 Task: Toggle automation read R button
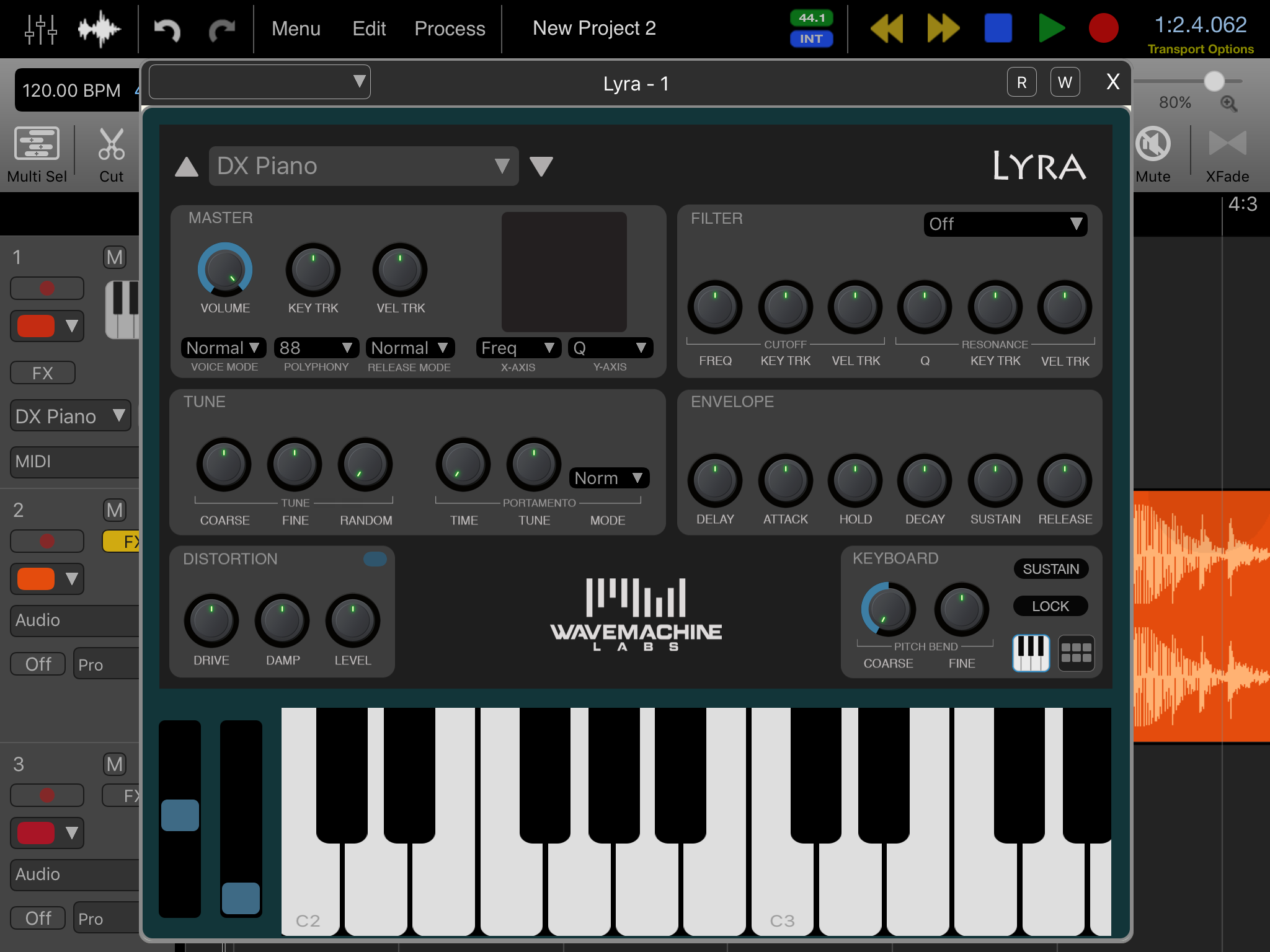coord(1022,82)
